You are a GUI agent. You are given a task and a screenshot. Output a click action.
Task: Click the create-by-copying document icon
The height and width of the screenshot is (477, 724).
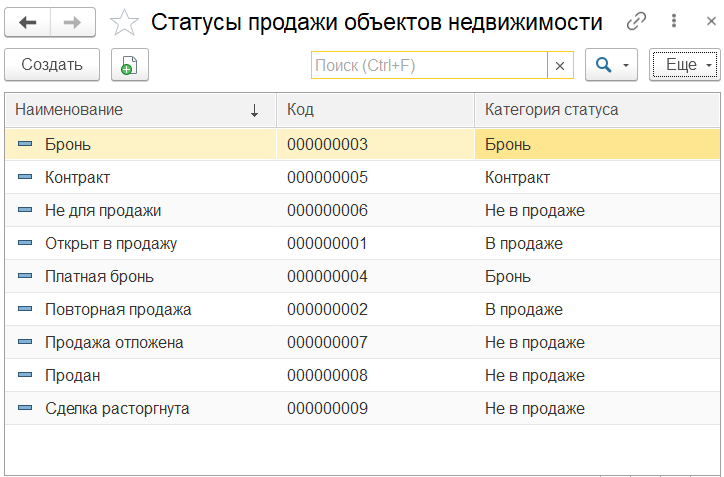click(x=129, y=65)
